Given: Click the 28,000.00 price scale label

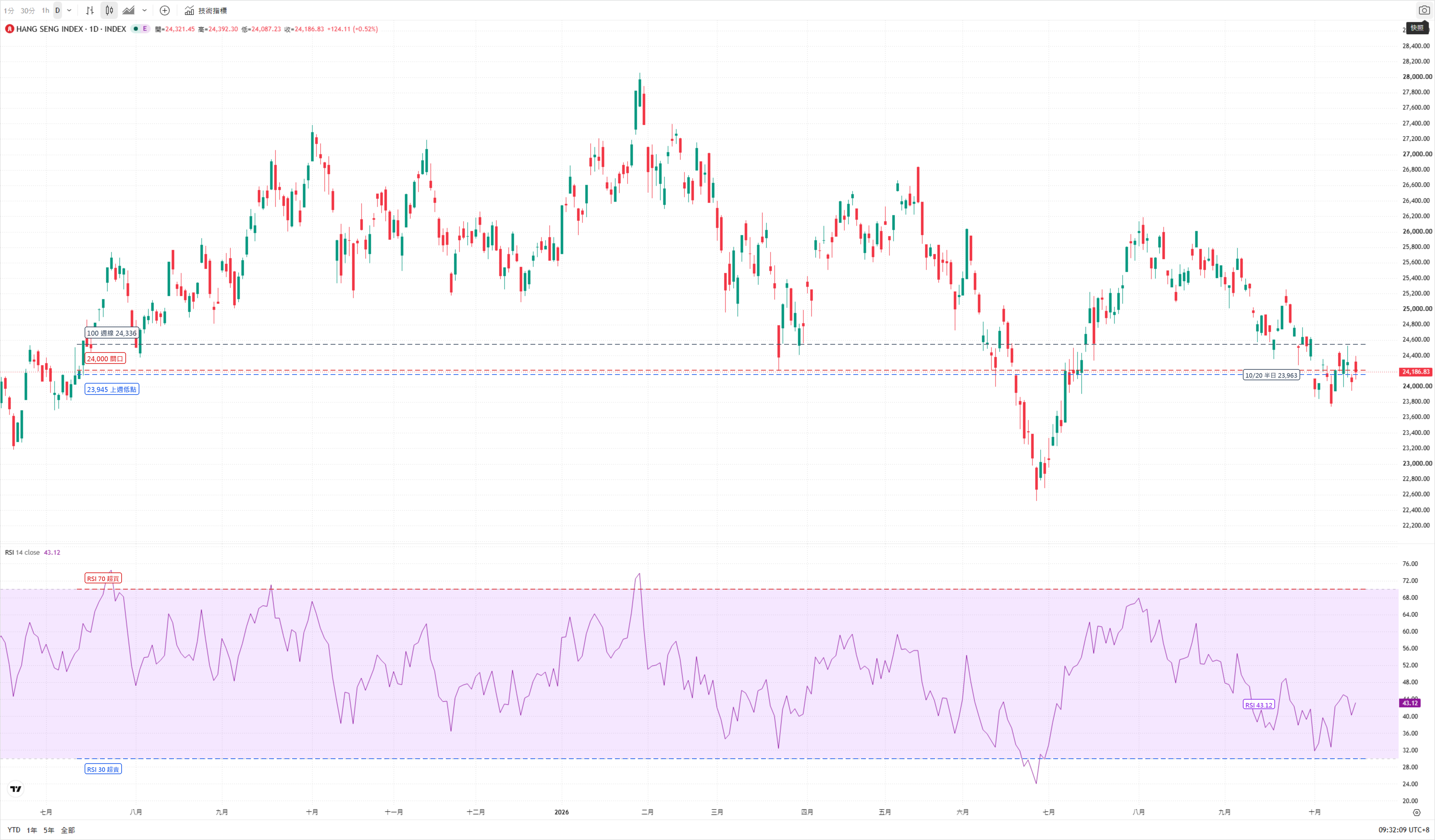Looking at the screenshot, I should [1417, 77].
